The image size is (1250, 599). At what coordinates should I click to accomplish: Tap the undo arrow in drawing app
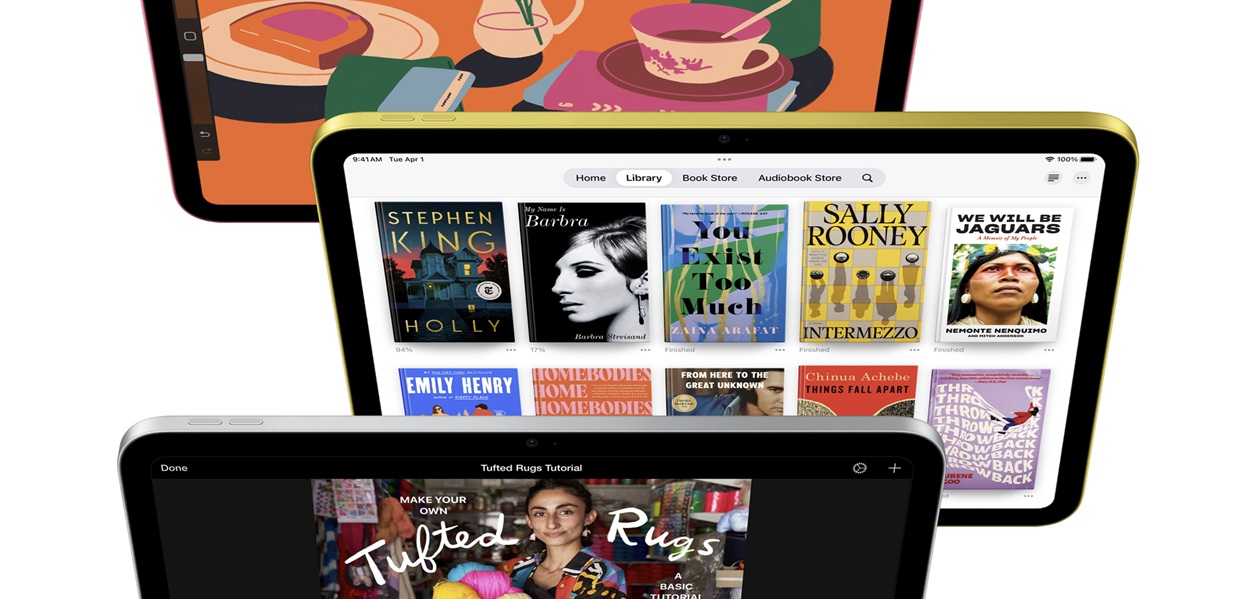(204, 134)
